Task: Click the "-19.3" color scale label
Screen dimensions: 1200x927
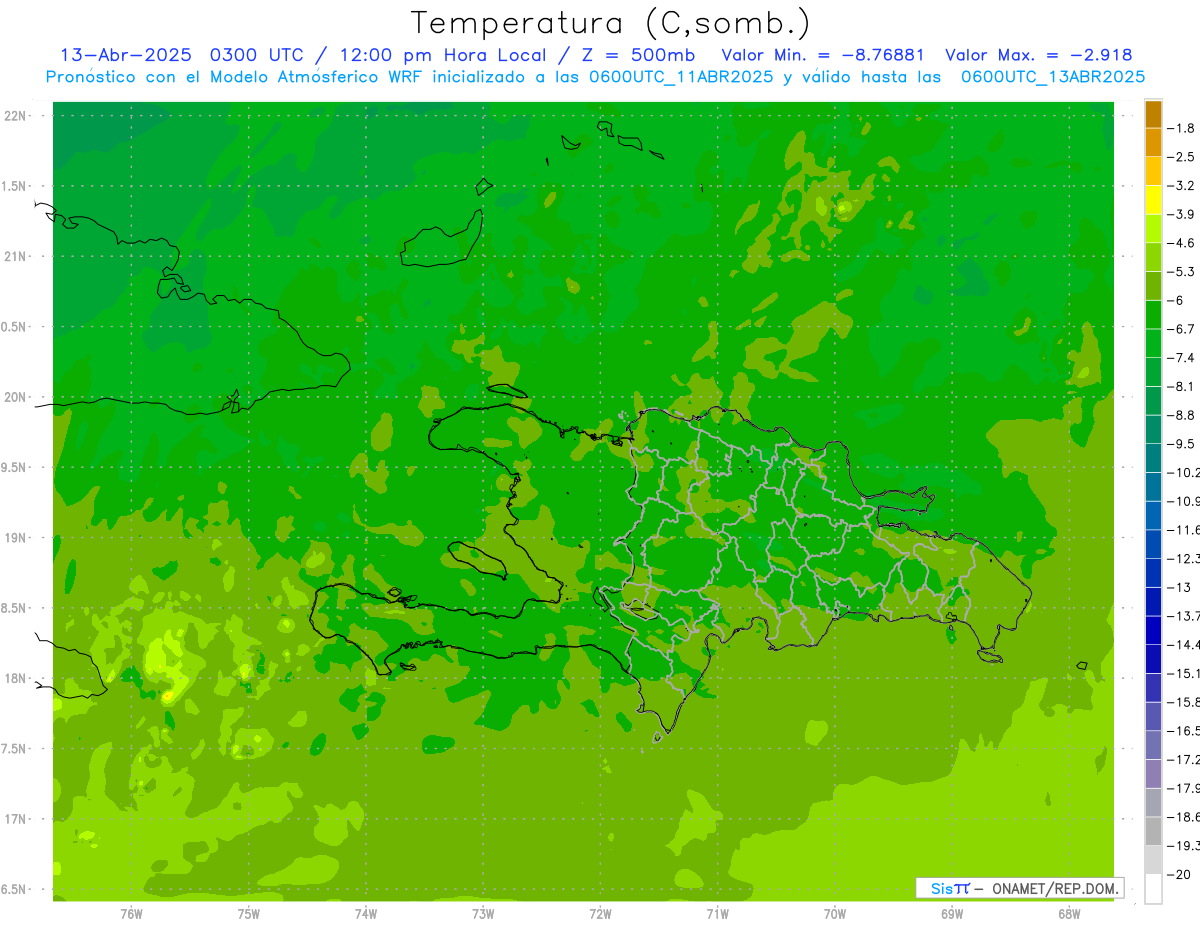Action: (x=1185, y=845)
